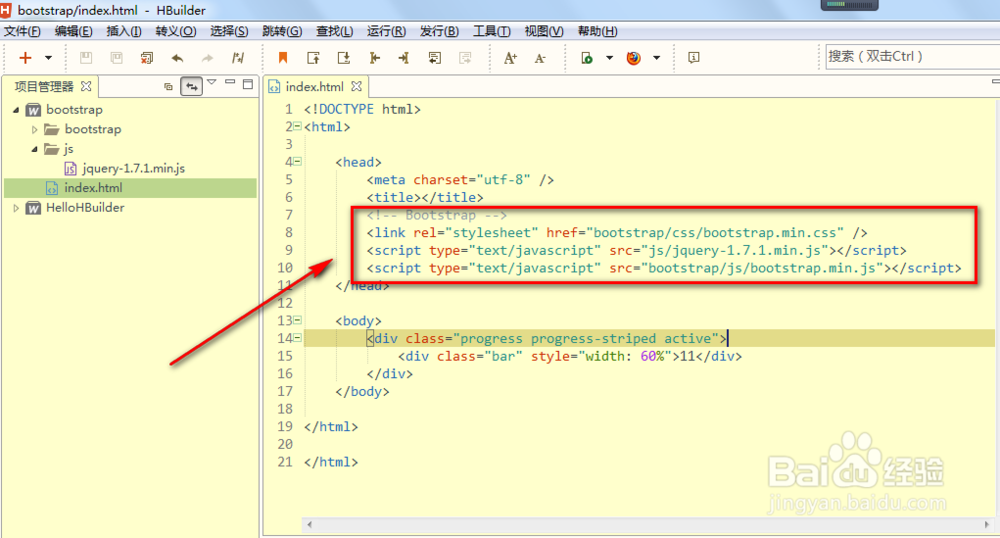Collapse code fold at line 14 div

[x=297, y=338]
